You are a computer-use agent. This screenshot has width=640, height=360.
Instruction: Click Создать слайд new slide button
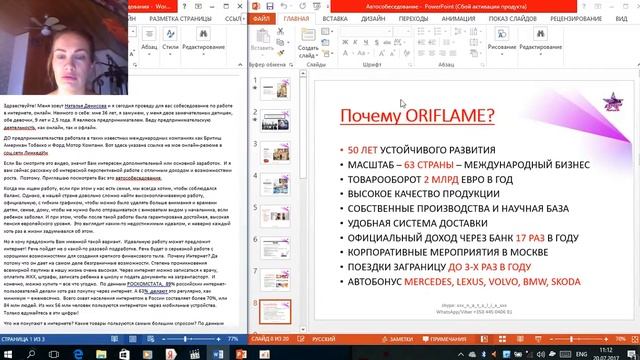[x=308, y=43]
